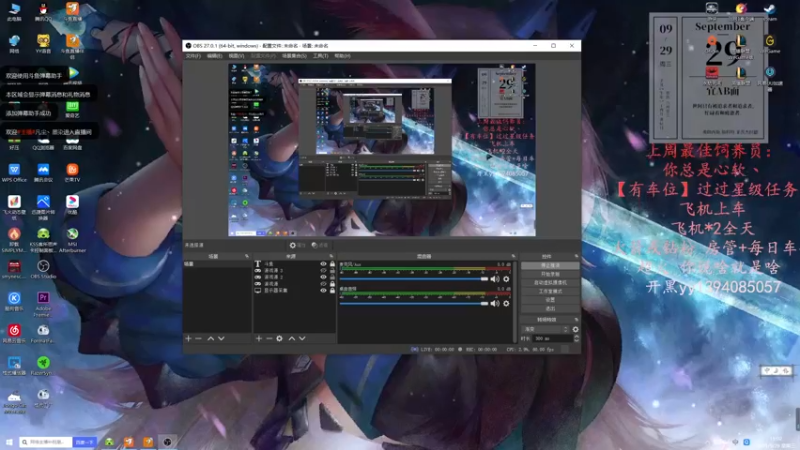Toggle visibility of 游戏源 2 source
This screenshot has width=800, height=450.
[x=323, y=277]
